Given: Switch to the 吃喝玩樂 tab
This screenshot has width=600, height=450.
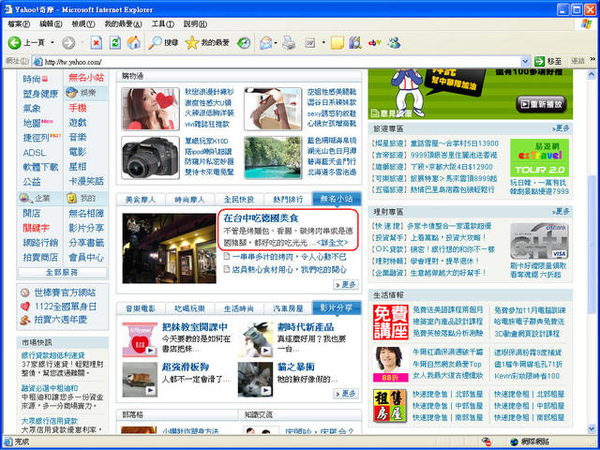Looking at the screenshot, I should (x=189, y=308).
